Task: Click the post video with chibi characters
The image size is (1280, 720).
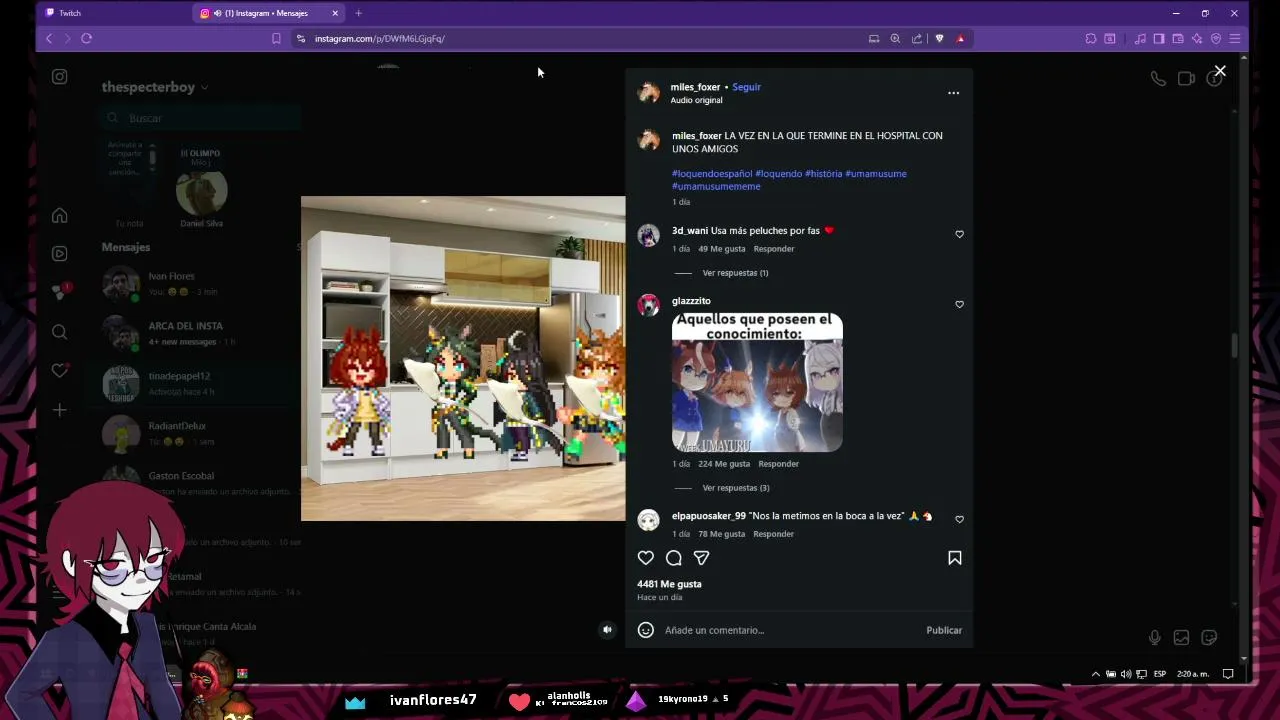Action: click(x=463, y=358)
